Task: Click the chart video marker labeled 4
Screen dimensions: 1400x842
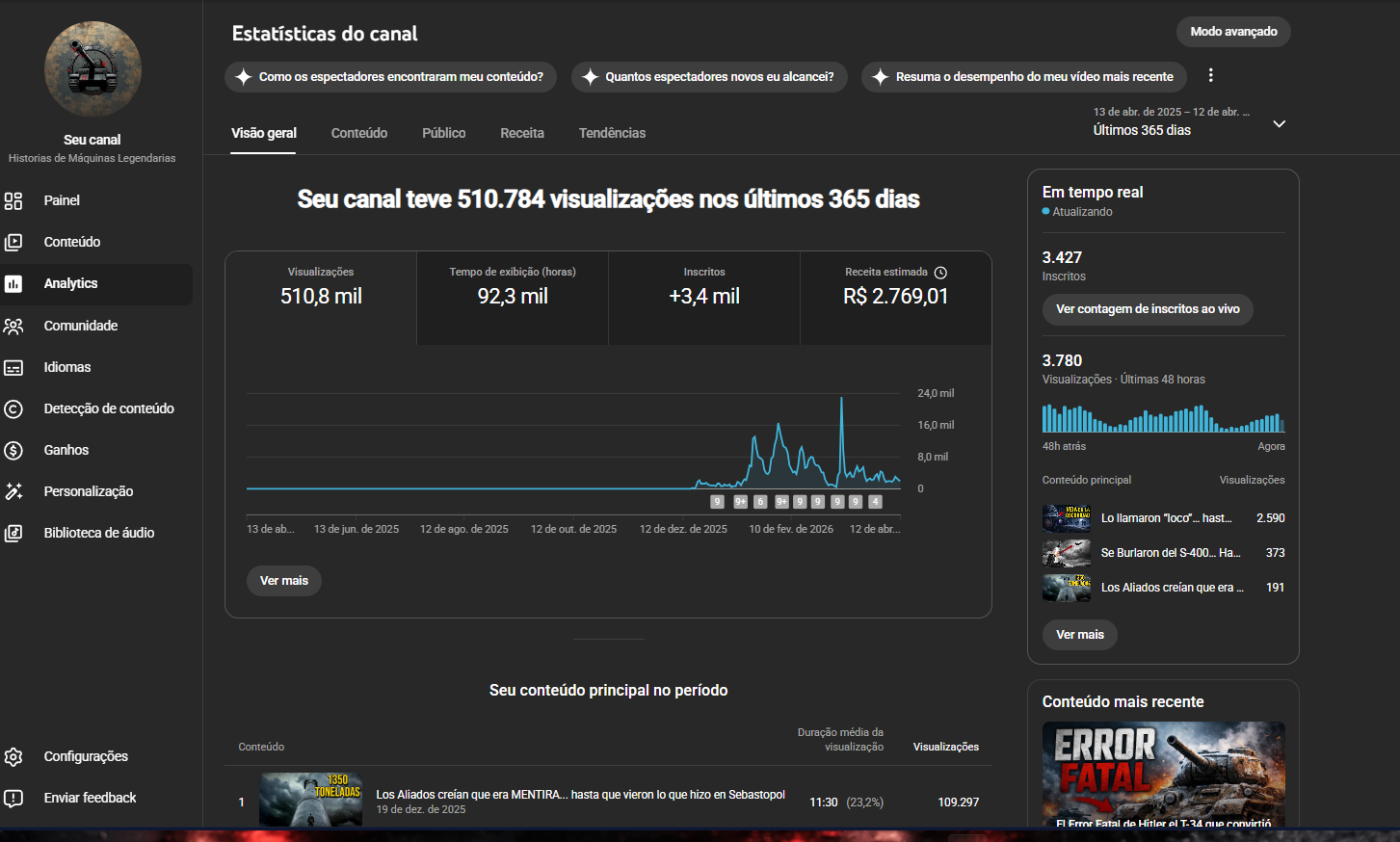Action: pos(875,502)
